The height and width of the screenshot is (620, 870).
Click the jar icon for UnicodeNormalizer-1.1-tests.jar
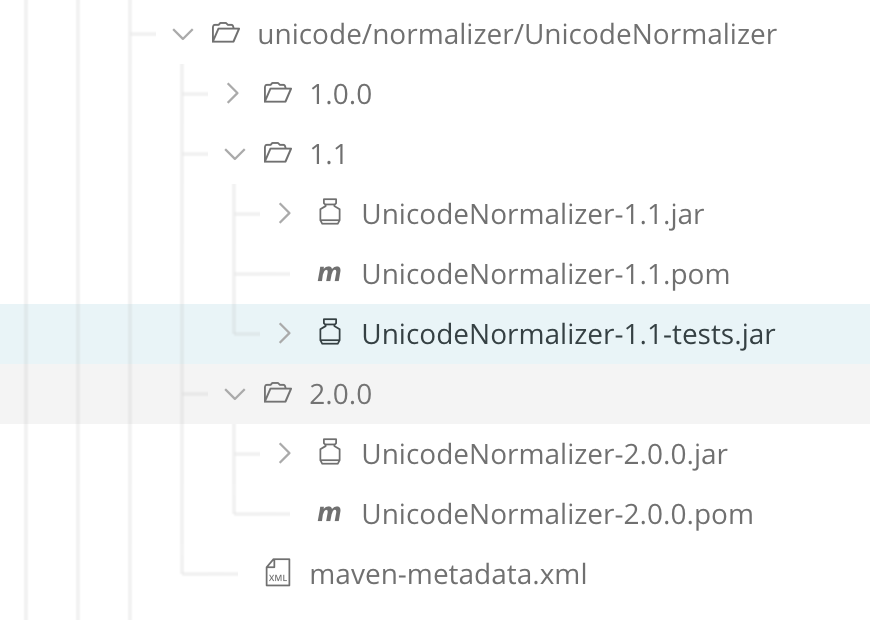click(x=330, y=333)
